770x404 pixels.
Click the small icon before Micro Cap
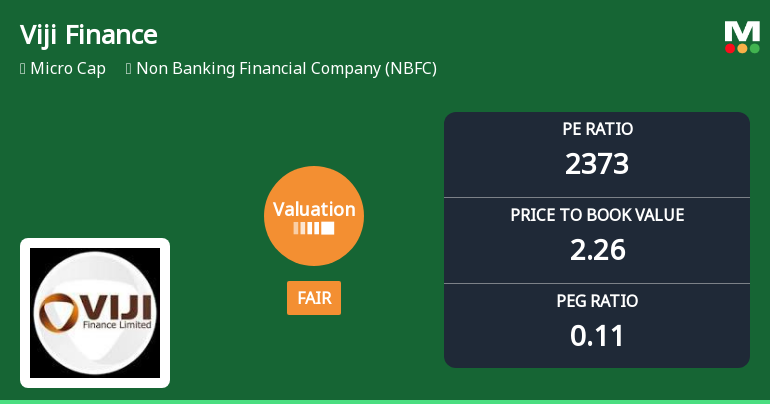click(x=22, y=69)
